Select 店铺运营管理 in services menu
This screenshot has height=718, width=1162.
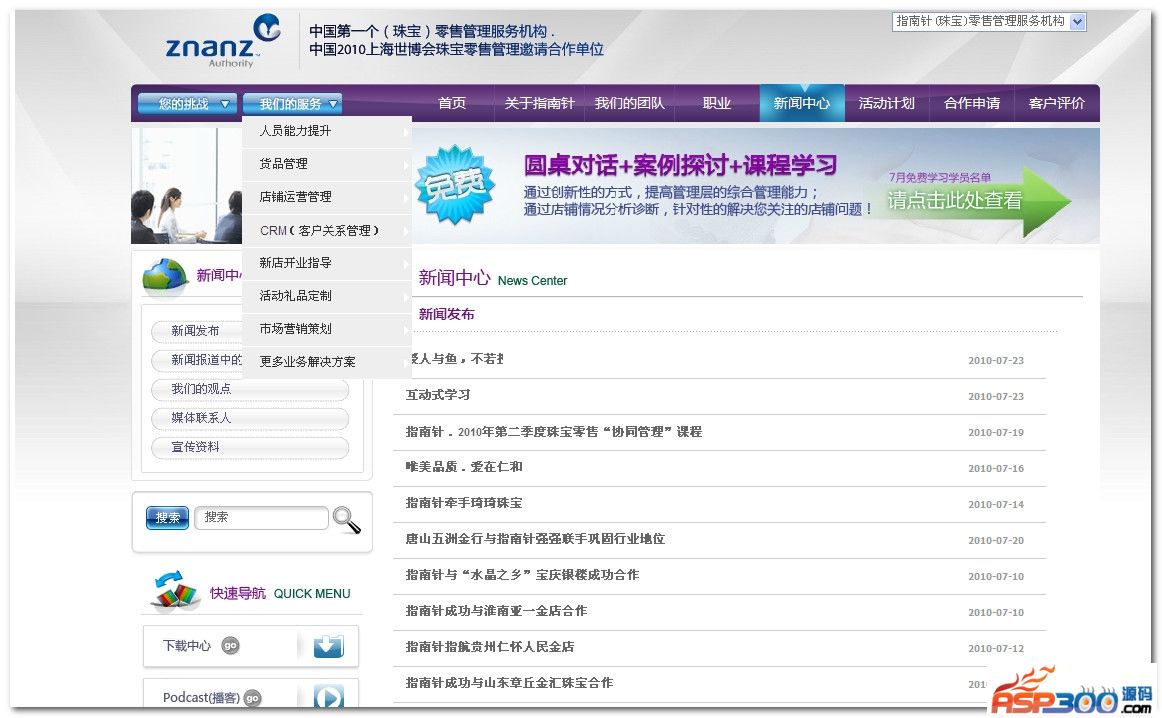pos(327,197)
